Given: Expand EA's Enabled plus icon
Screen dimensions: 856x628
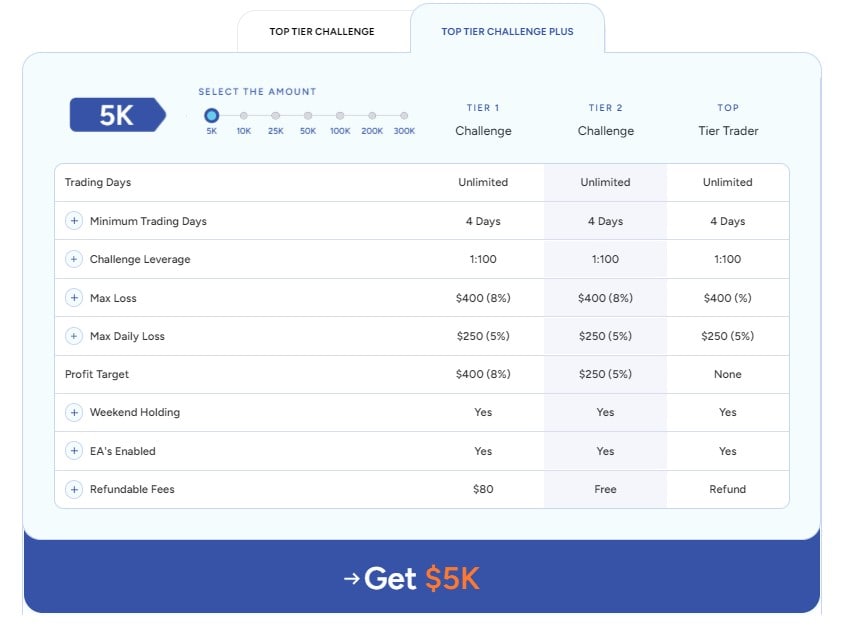Looking at the screenshot, I should pos(74,451).
